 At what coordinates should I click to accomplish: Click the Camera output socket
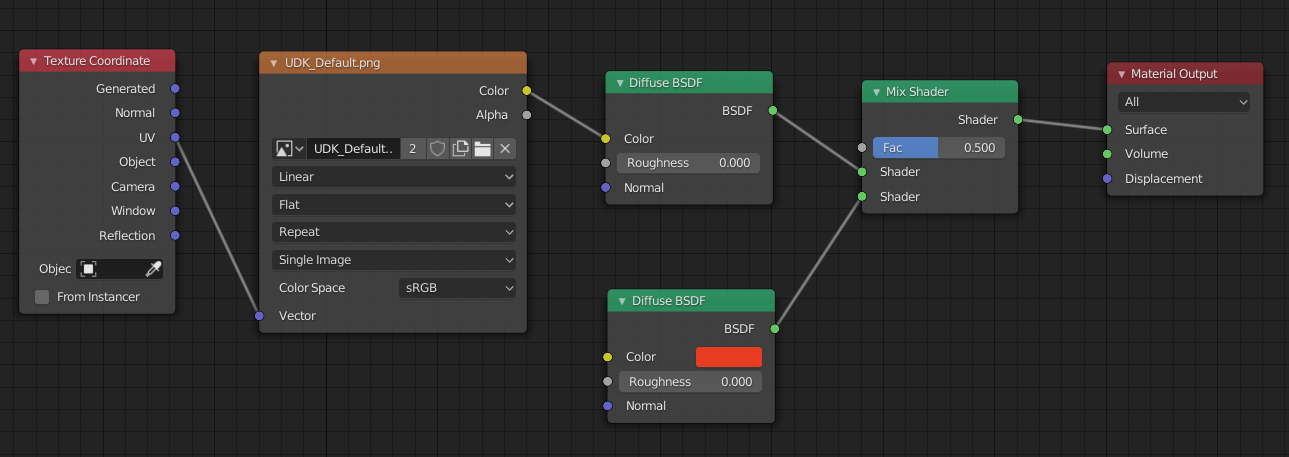(x=175, y=187)
